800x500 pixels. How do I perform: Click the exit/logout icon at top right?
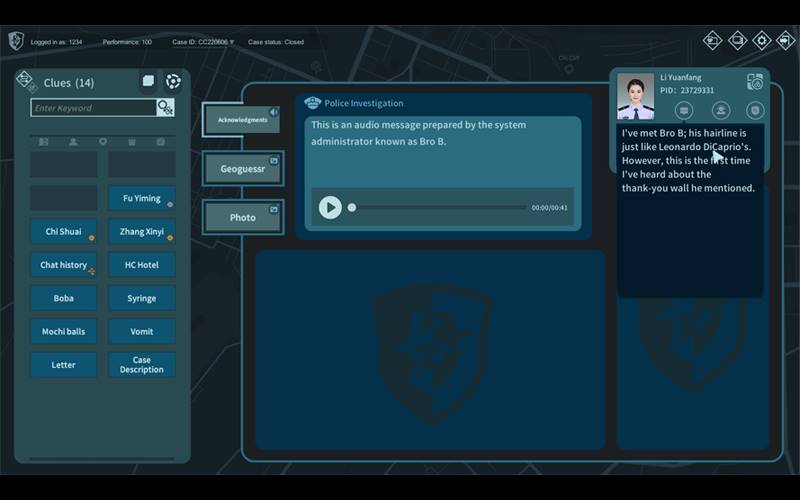tap(786, 41)
